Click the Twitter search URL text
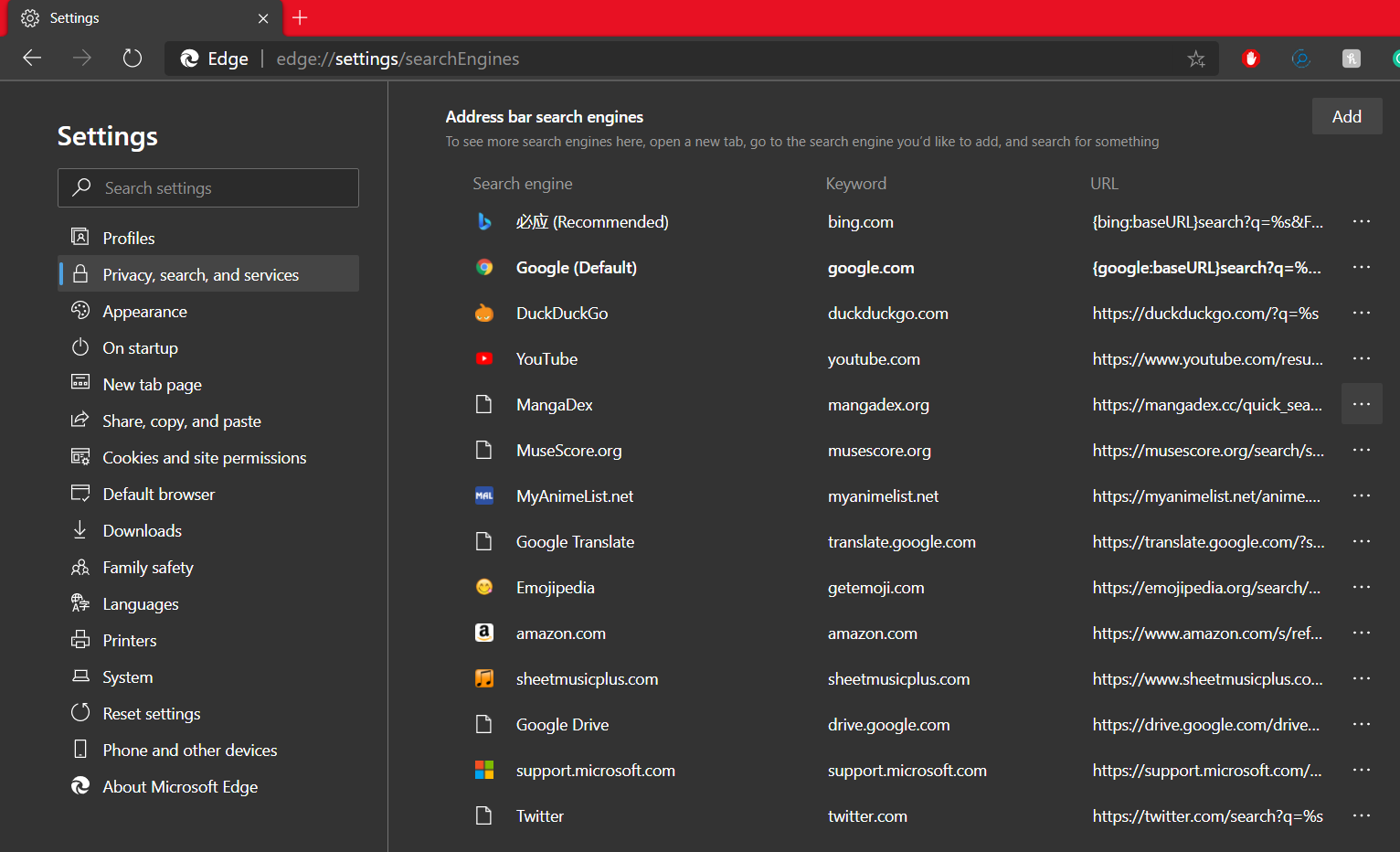 1208,816
